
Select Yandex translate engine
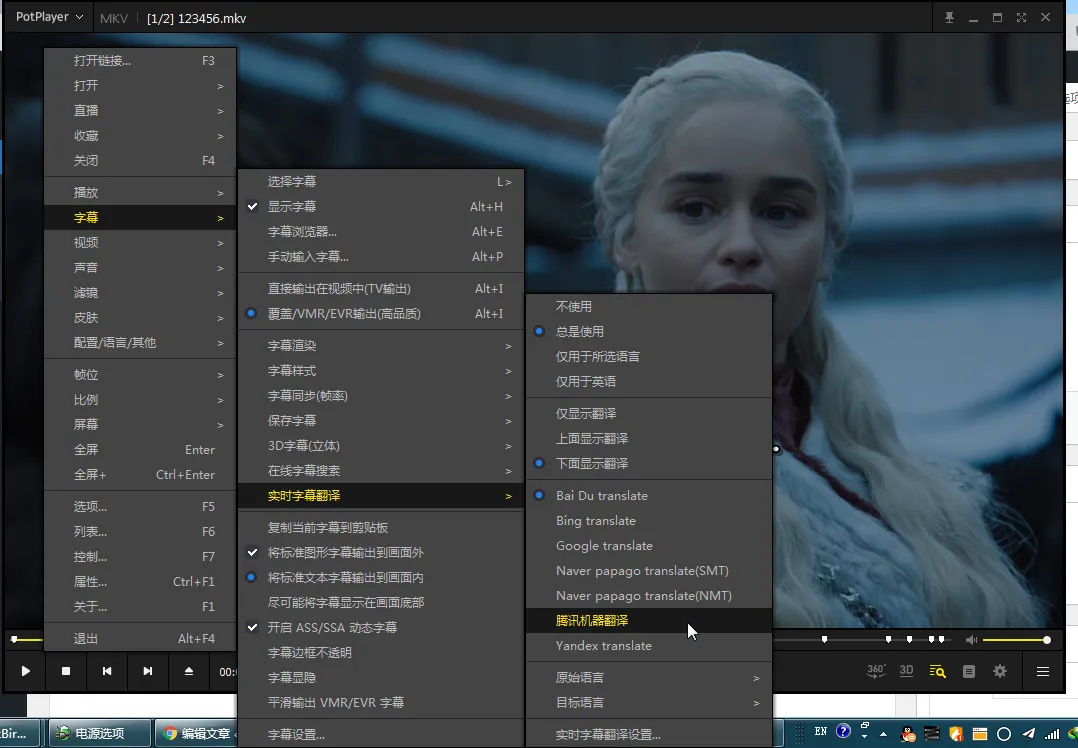click(x=649, y=646)
